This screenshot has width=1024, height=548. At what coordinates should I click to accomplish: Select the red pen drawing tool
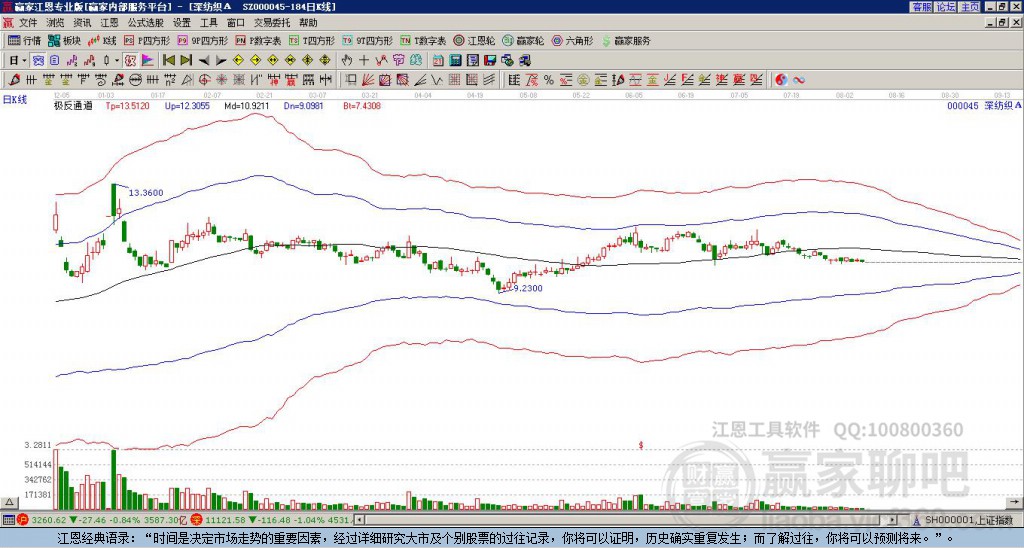coord(13,80)
